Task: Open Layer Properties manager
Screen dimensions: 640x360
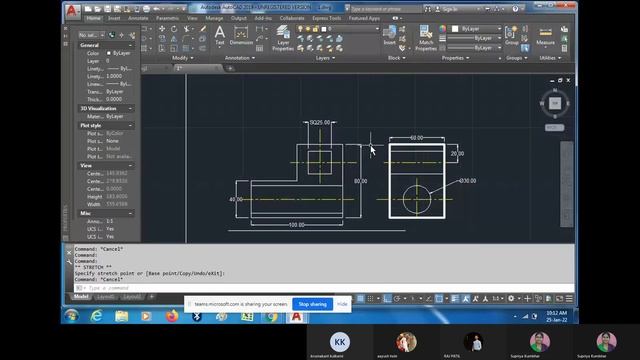Action: click(x=283, y=38)
